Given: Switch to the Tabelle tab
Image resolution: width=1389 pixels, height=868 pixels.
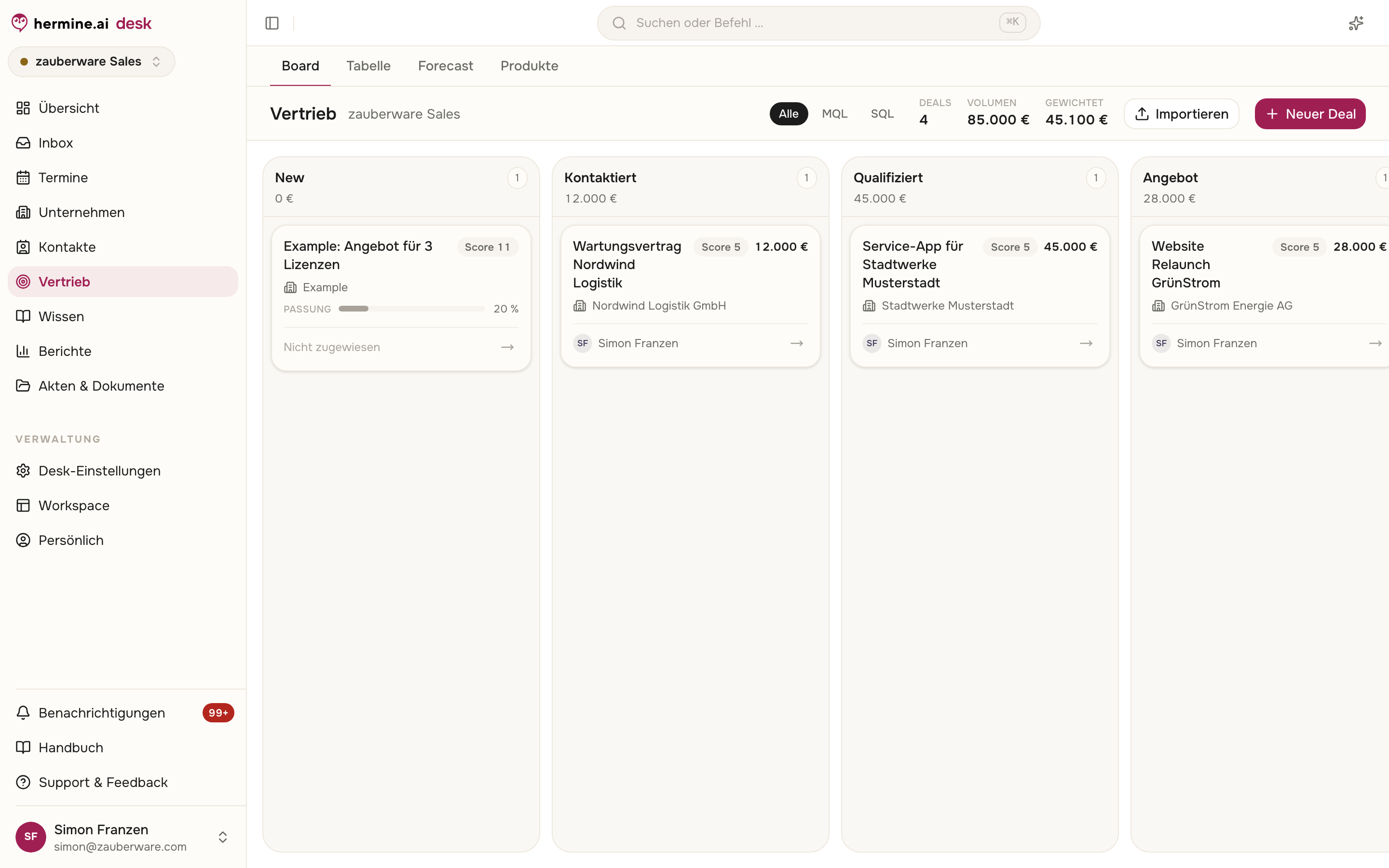Looking at the screenshot, I should 368,66.
